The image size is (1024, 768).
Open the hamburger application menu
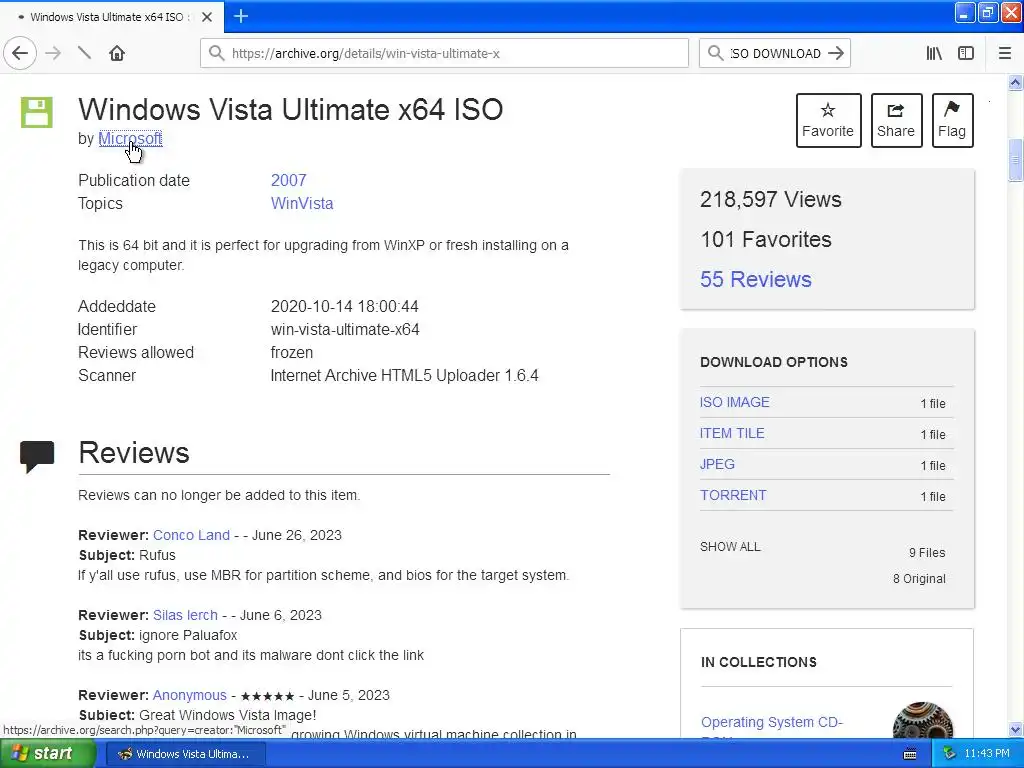1005,54
